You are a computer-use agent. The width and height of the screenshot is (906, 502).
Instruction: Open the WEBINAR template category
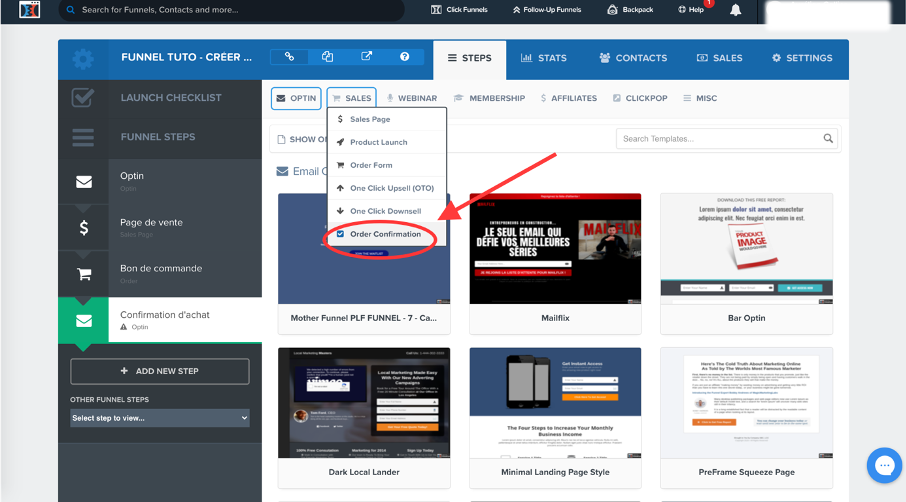click(x=412, y=98)
